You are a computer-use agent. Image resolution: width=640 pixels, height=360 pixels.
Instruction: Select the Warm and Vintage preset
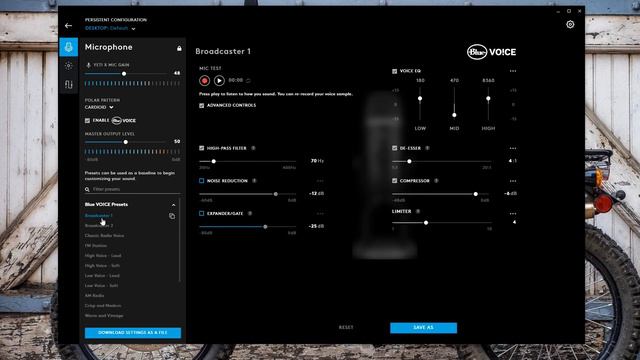(104, 316)
